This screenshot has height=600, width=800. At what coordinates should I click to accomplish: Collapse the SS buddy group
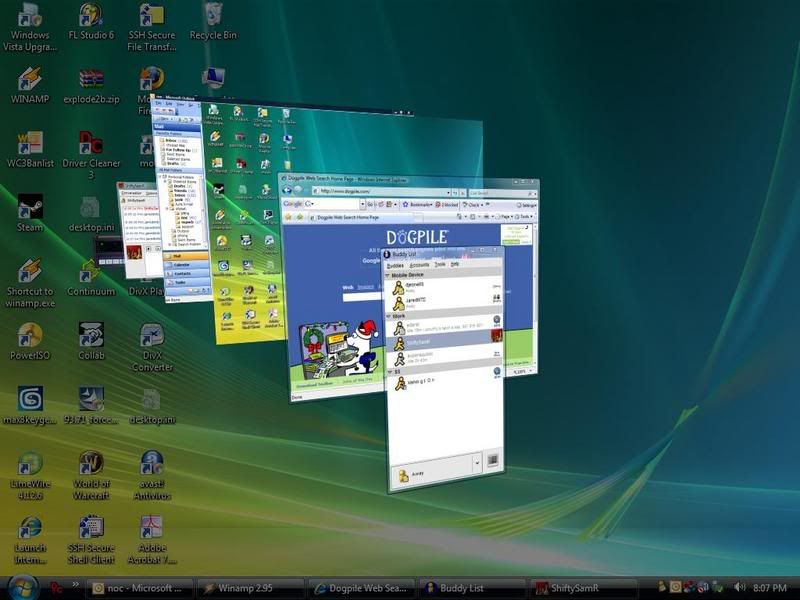point(389,372)
